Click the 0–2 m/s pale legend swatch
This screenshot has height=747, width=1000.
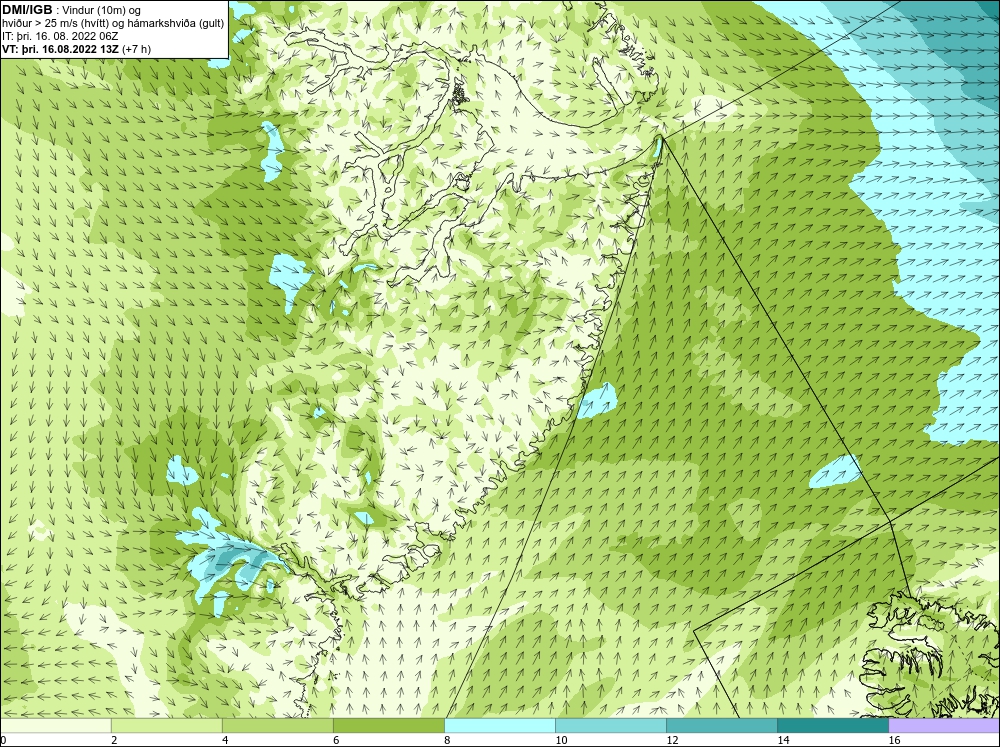(x=55, y=726)
